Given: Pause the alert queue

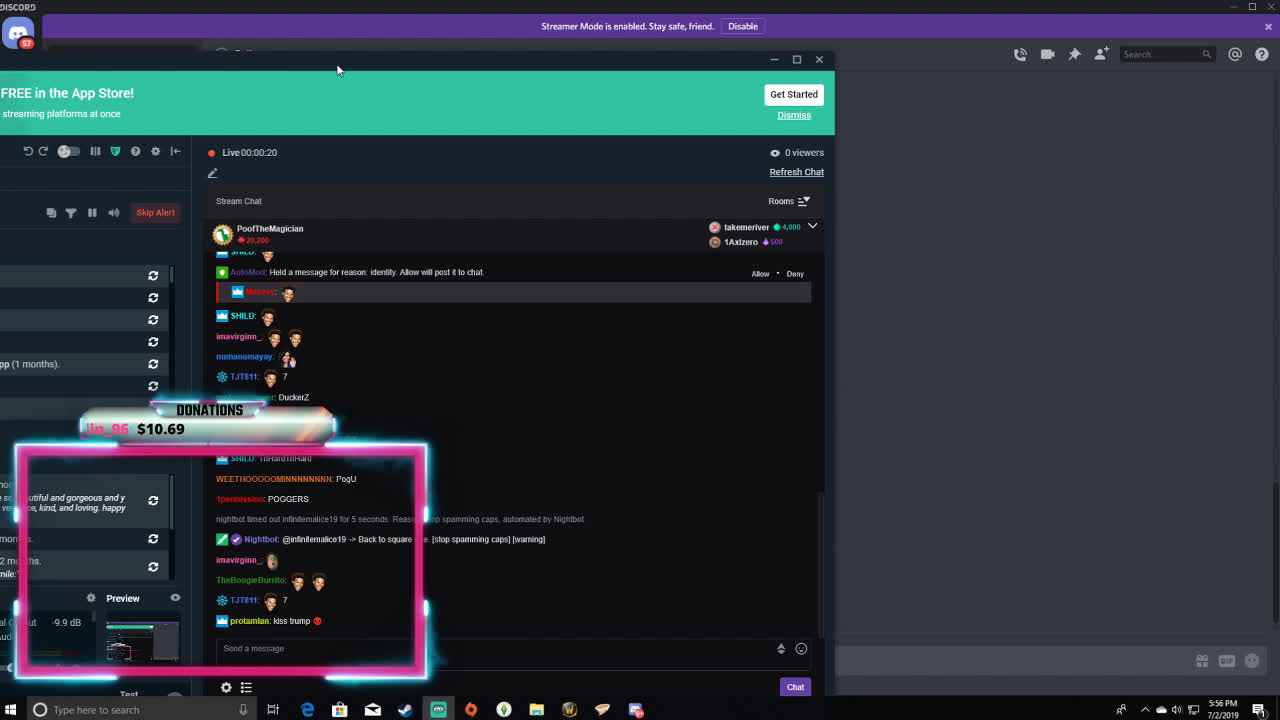Looking at the screenshot, I should (92, 212).
